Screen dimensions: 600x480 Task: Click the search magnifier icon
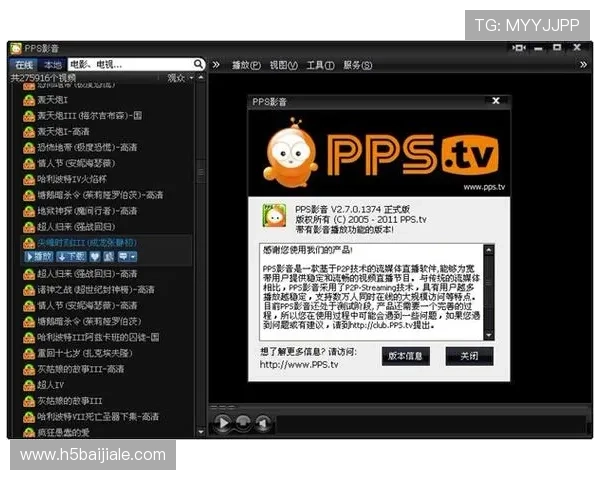198,64
